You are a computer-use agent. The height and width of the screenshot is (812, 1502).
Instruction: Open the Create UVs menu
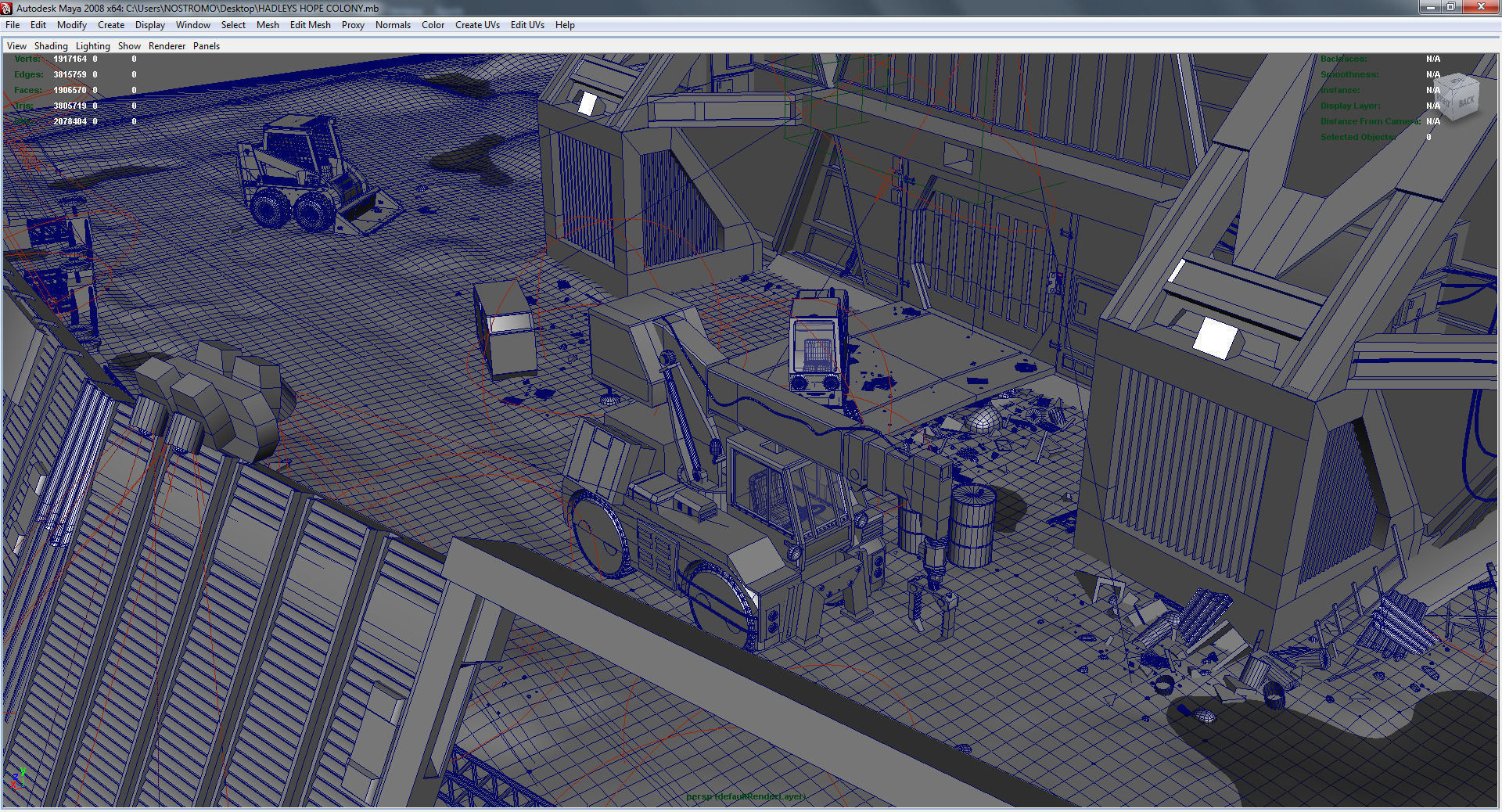click(478, 25)
